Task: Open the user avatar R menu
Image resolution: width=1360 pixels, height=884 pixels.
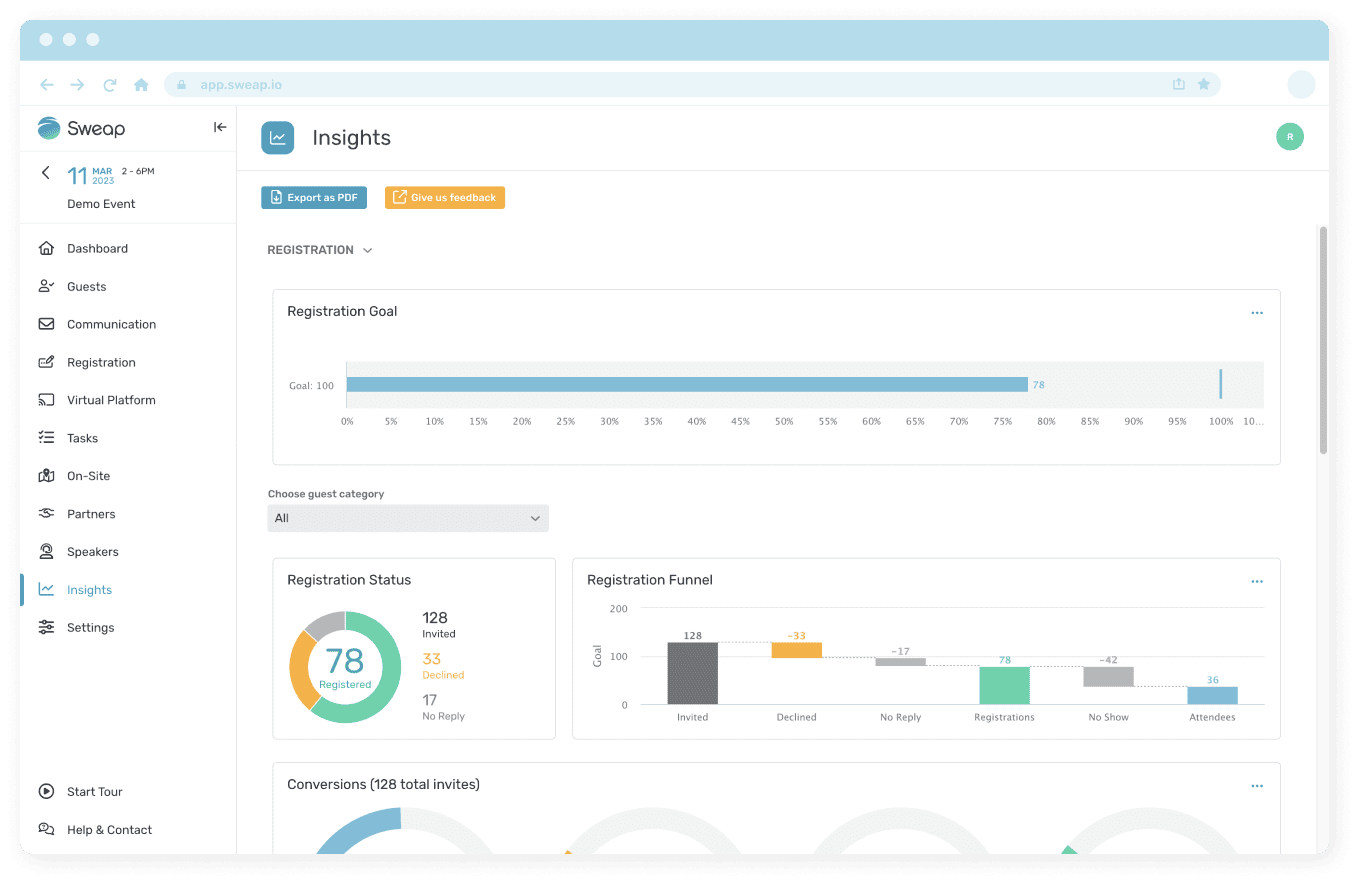Action: click(x=1289, y=137)
